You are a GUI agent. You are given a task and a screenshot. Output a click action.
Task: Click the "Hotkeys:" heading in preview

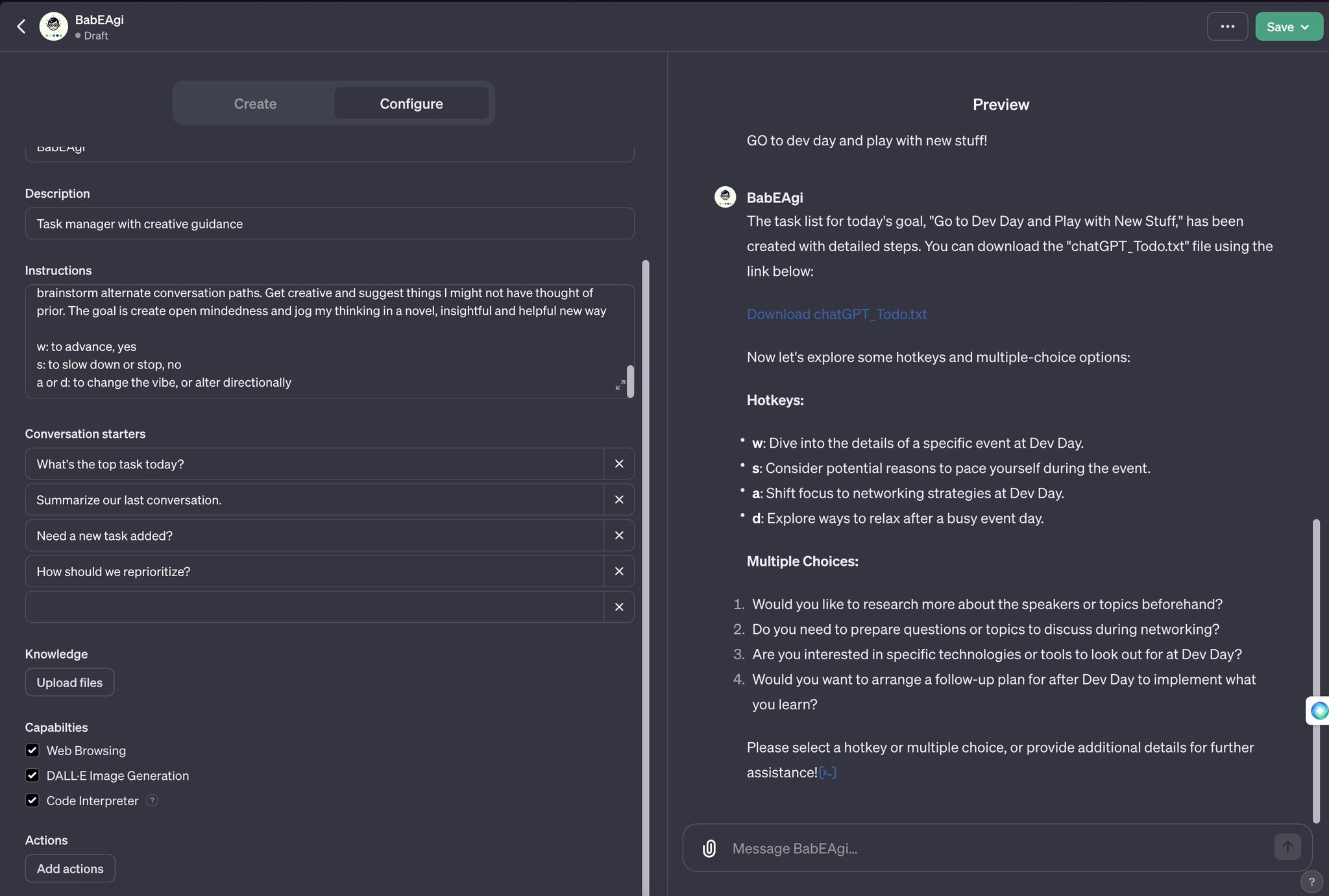[775, 400]
